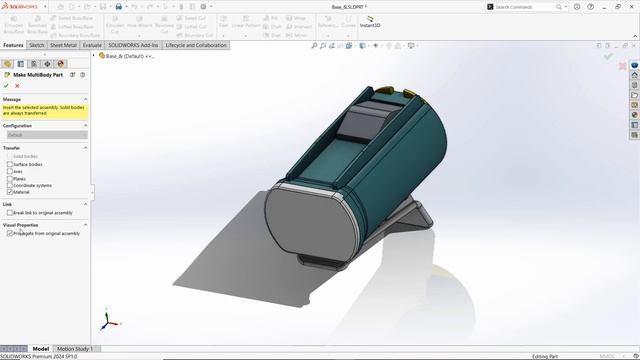Open the Appearances color ball in task pane
640x360 pixels.
click(634, 115)
